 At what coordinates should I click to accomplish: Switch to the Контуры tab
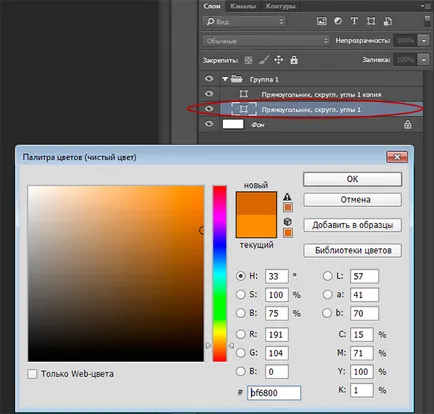[x=280, y=6]
